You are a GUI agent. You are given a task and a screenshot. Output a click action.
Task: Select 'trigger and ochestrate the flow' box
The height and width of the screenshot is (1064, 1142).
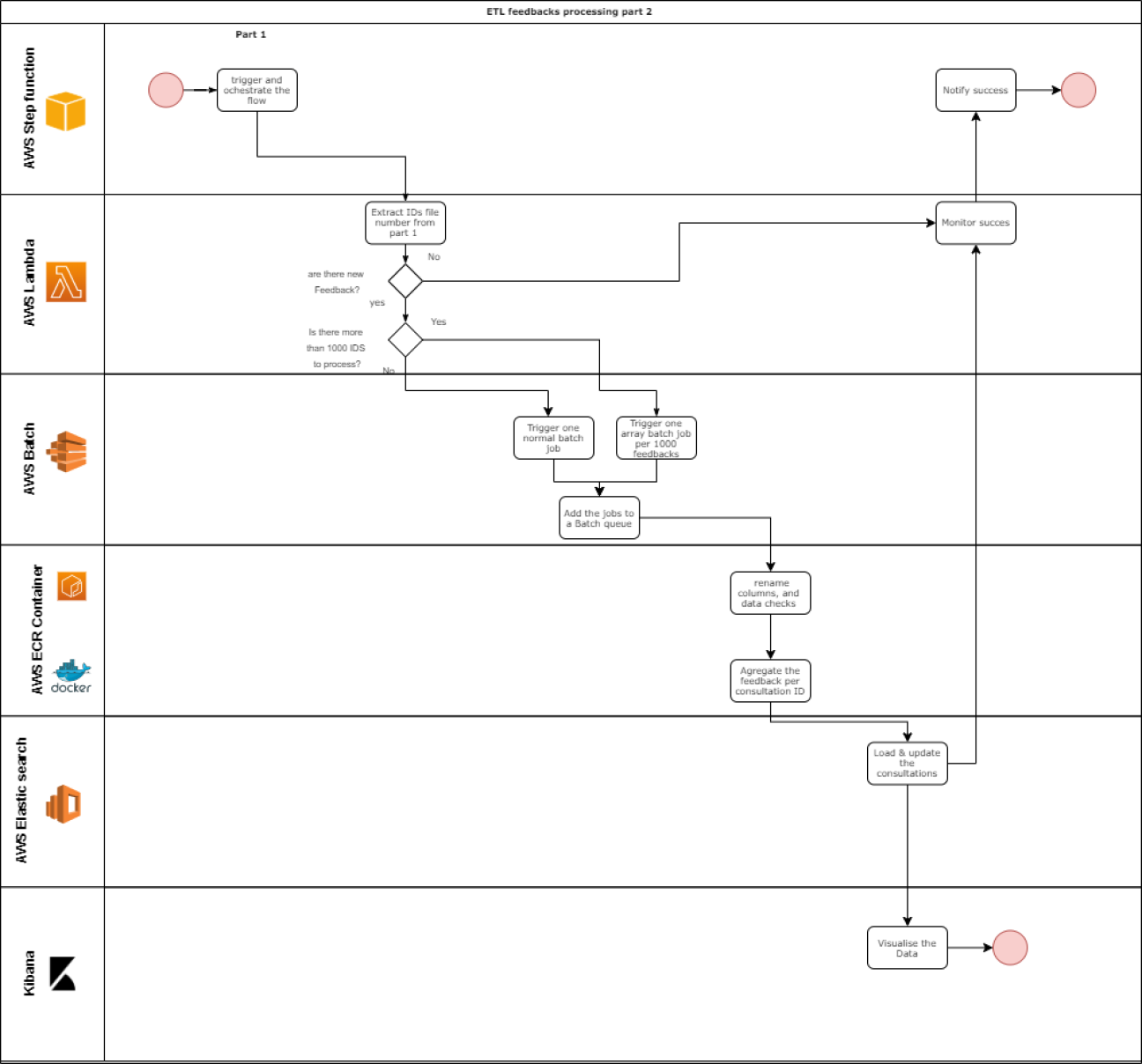pyautogui.click(x=257, y=90)
